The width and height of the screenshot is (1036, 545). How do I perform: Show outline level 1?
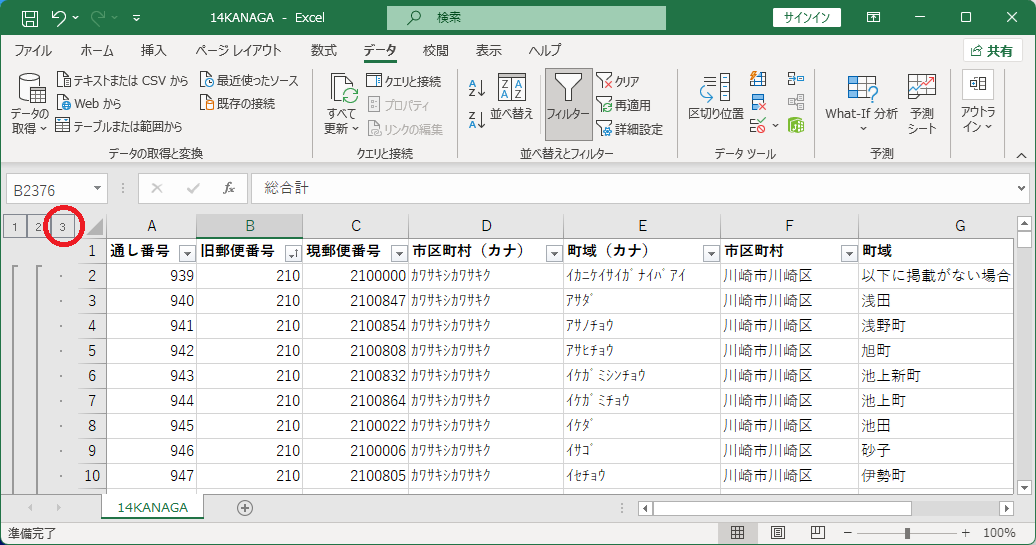15,227
